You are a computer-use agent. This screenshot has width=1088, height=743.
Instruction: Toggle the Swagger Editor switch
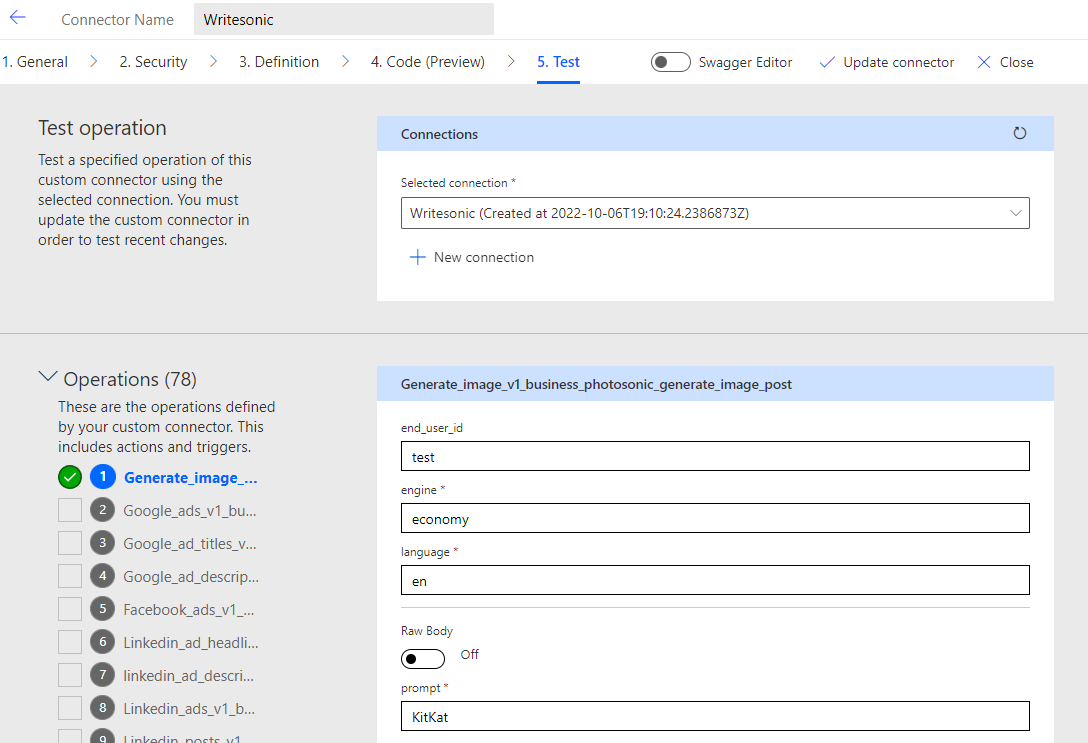(670, 62)
